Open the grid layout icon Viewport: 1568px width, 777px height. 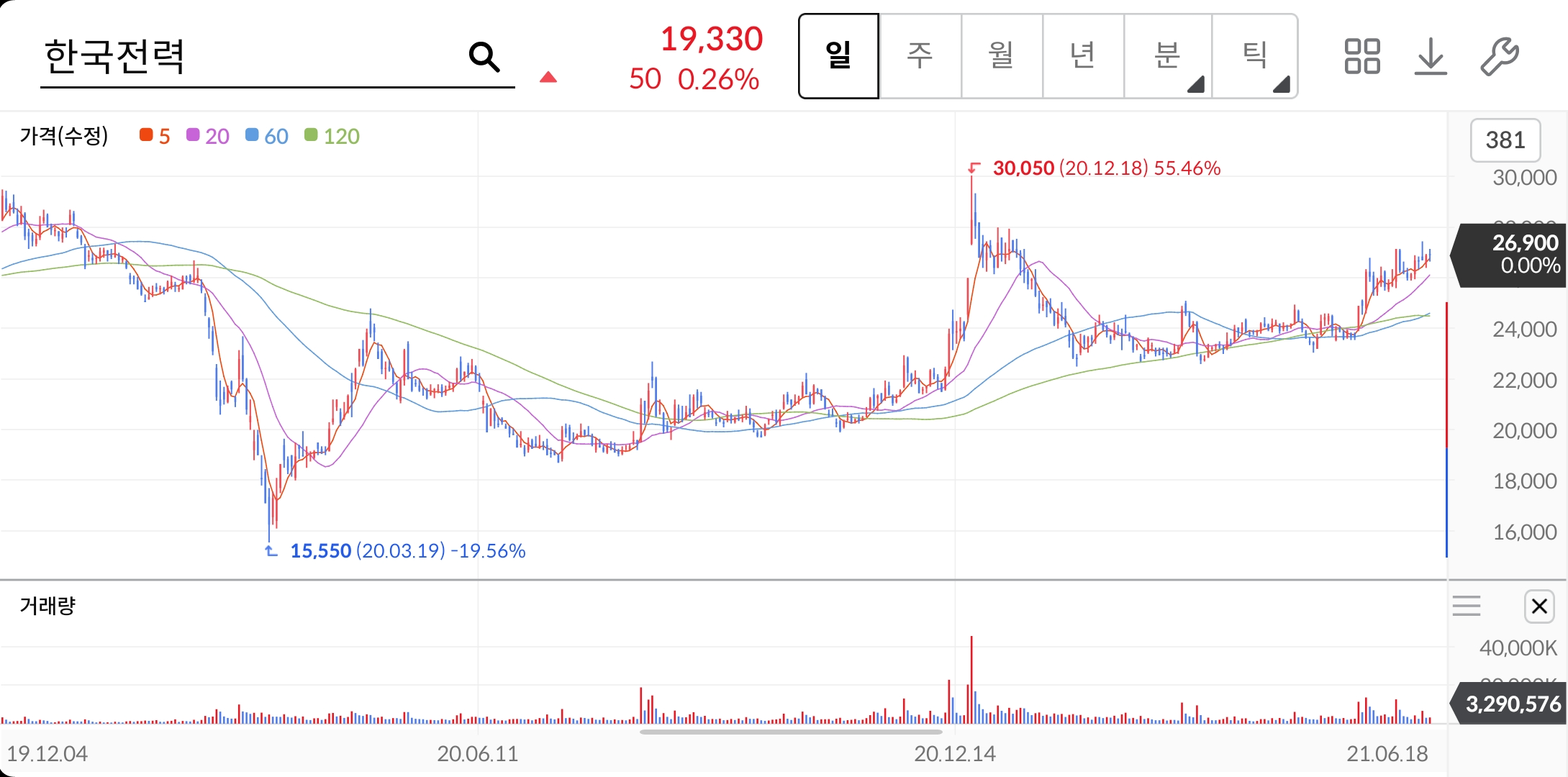(1361, 57)
